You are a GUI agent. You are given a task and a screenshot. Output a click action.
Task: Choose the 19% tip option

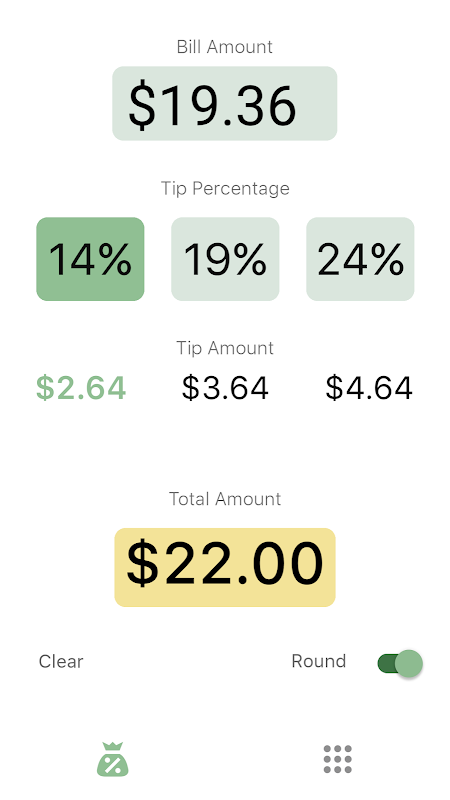pos(225,259)
